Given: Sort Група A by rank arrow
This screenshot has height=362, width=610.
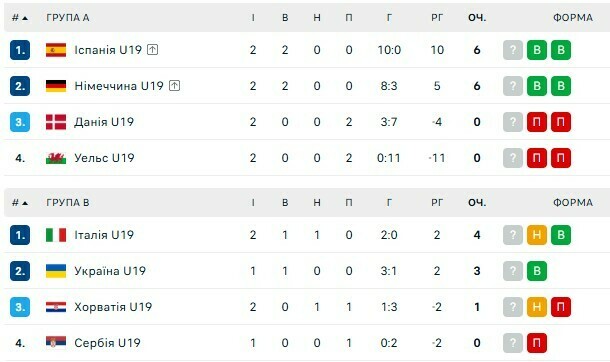Looking at the screenshot, I should coord(25,18).
